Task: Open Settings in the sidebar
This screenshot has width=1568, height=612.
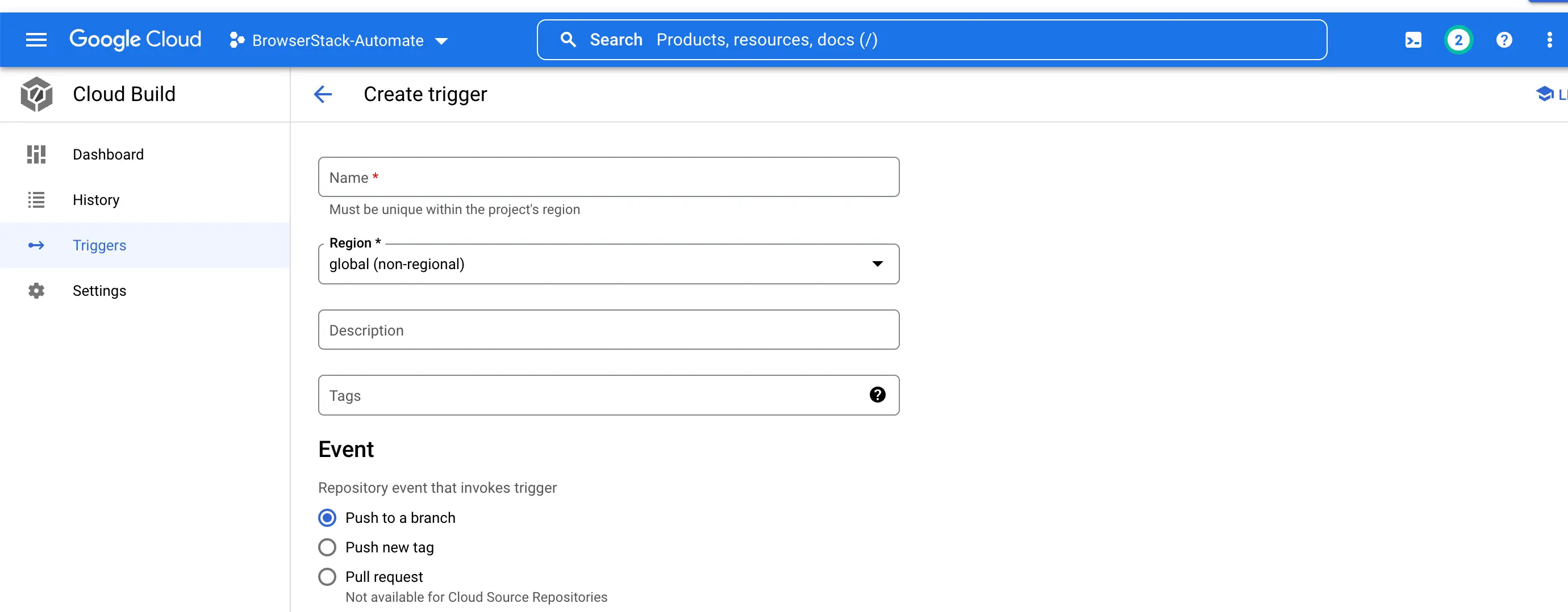Action: (x=99, y=291)
